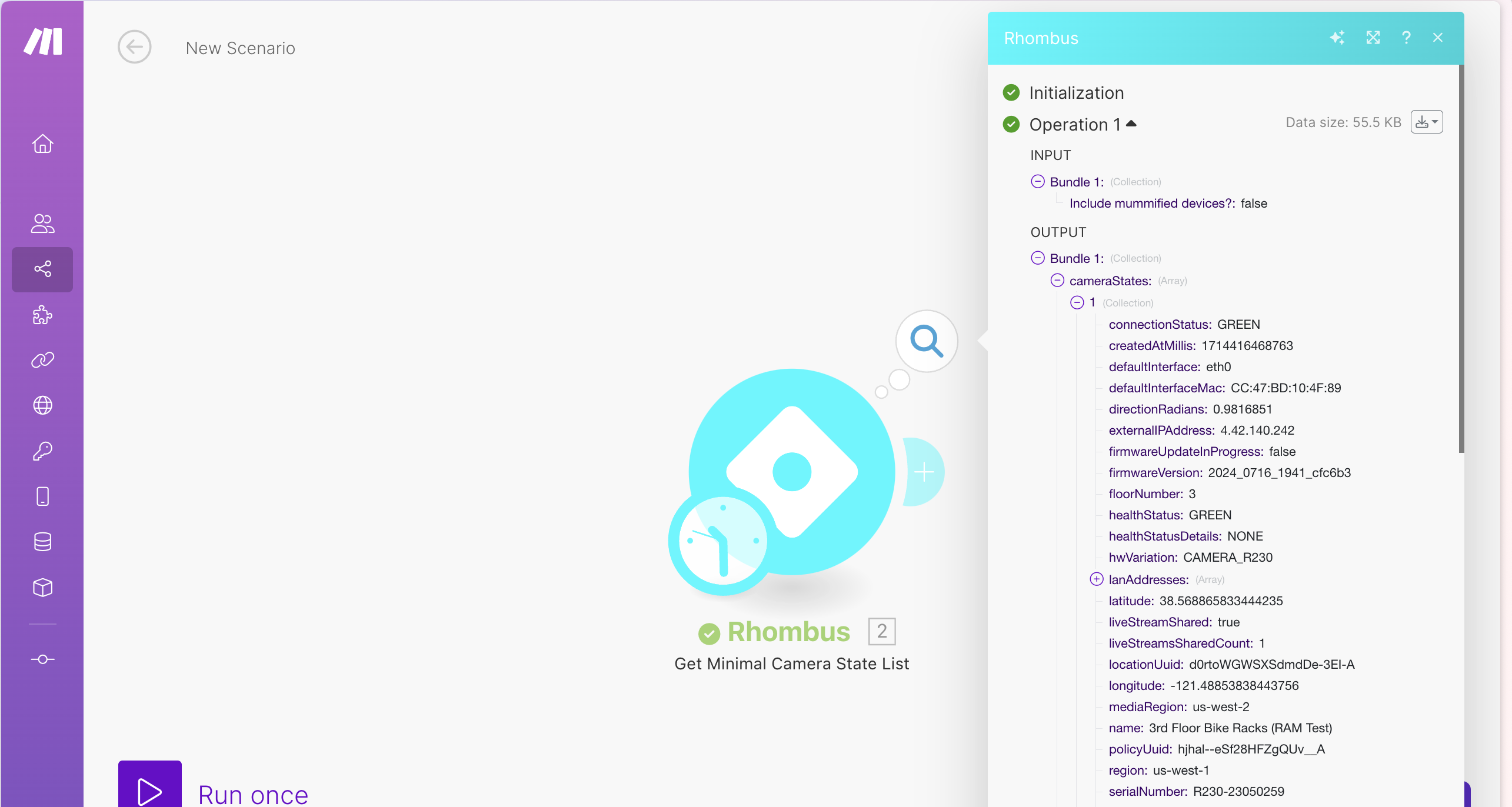Open the Team users icon
The height and width of the screenshot is (807, 1512).
point(42,224)
